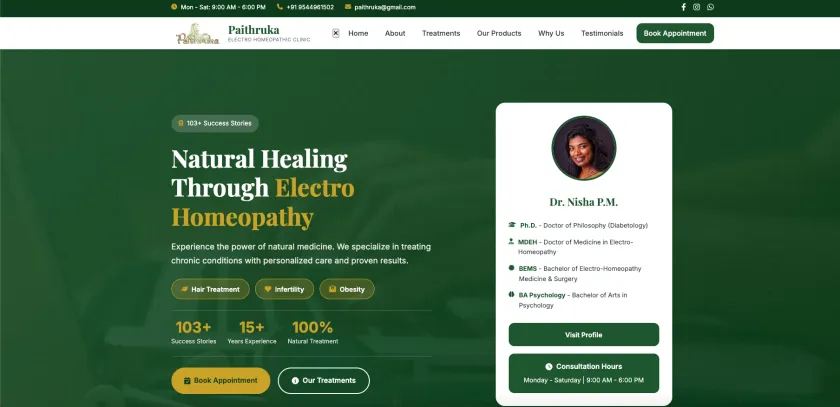Open the Facebook icon in top bar
Screen dimensions: 840x407
click(x=683, y=7)
